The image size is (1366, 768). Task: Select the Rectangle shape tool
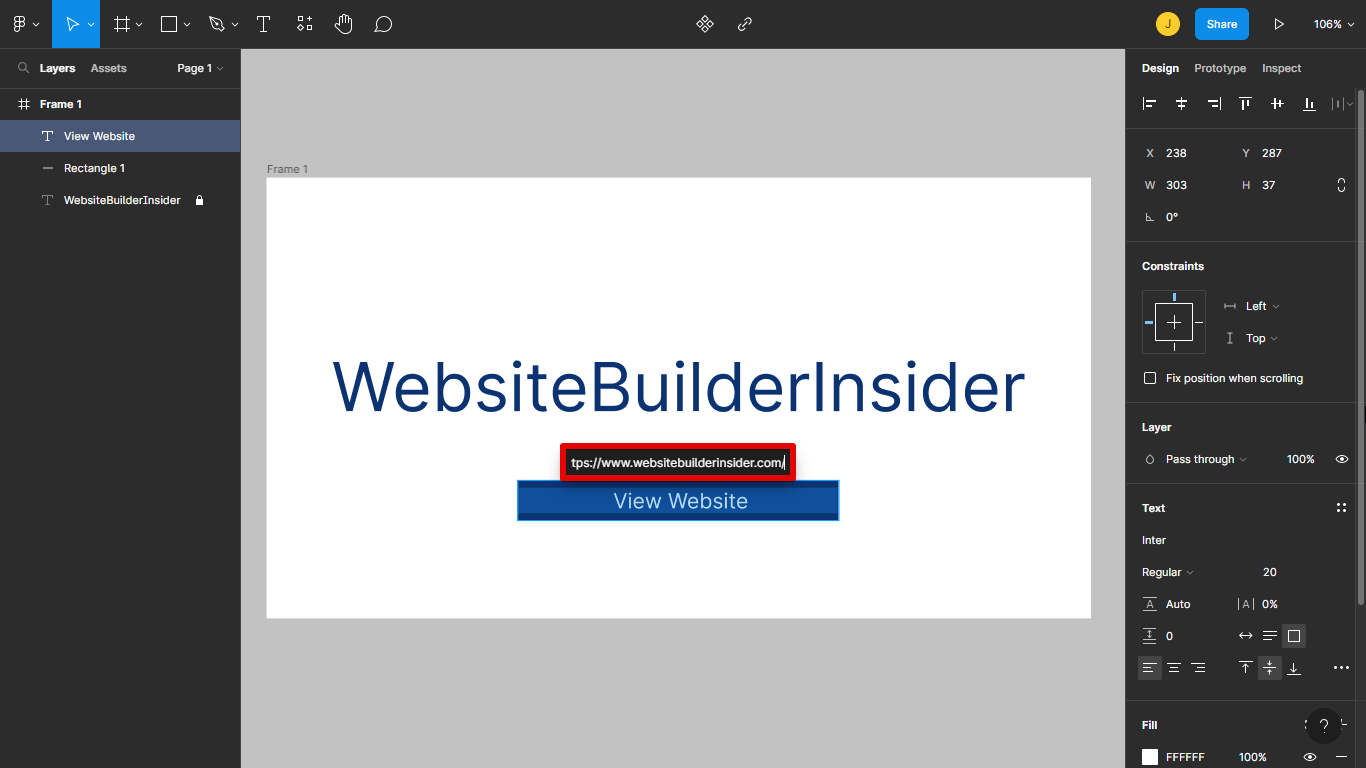[x=169, y=24]
